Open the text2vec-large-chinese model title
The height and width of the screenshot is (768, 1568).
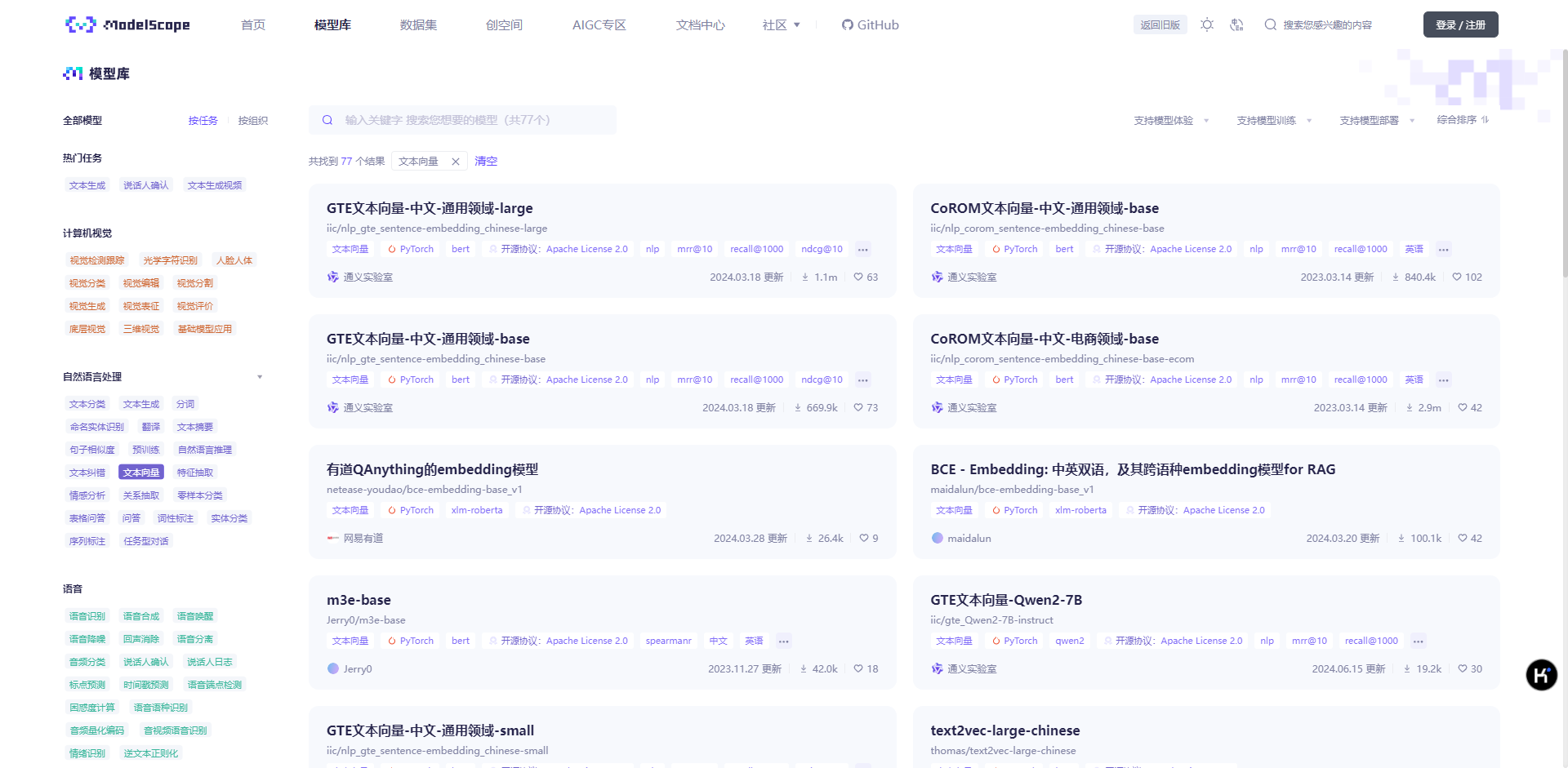(x=1005, y=730)
